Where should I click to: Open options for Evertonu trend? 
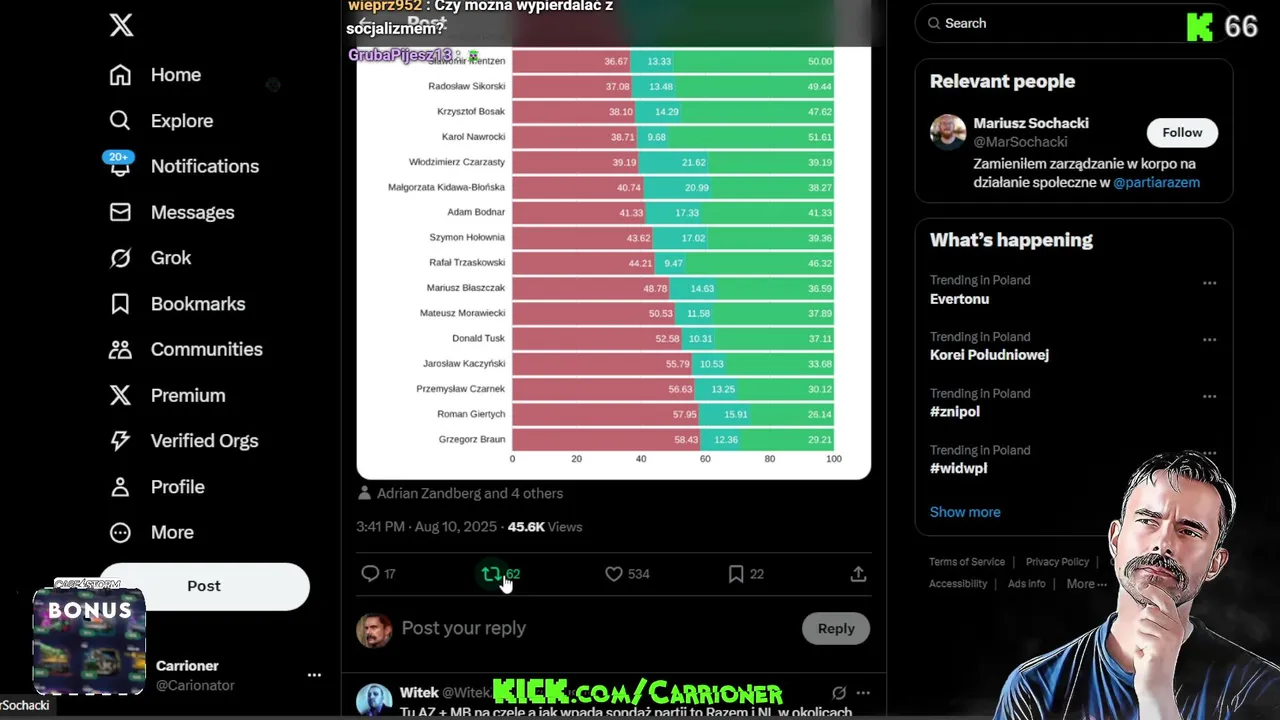click(x=1209, y=283)
